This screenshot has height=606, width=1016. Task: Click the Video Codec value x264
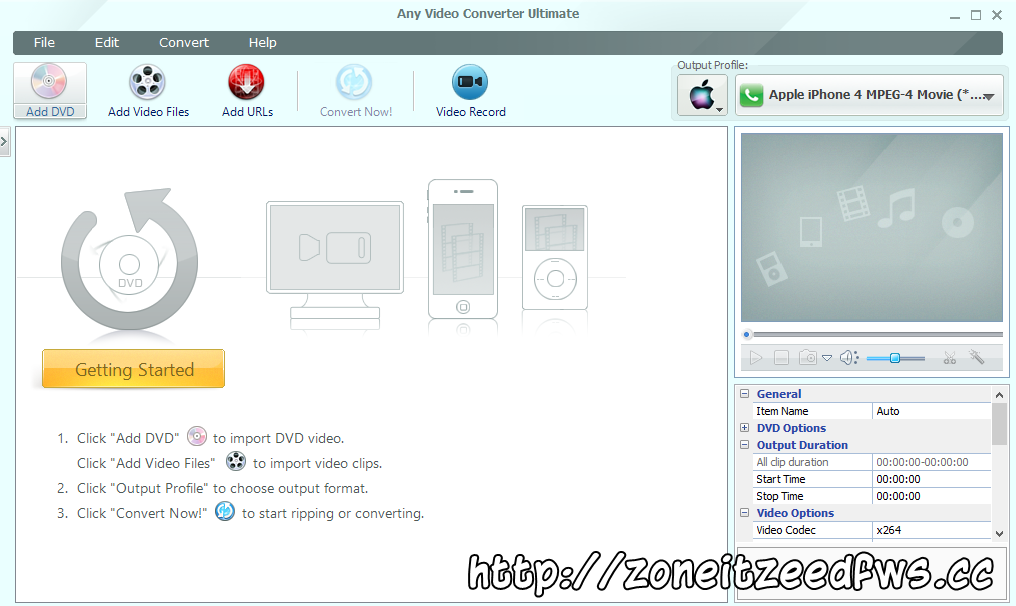click(932, 530)
